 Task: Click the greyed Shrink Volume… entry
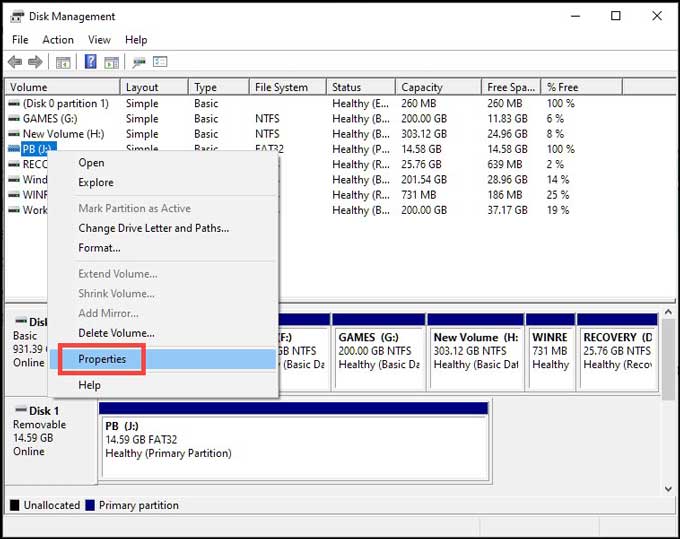163,294
